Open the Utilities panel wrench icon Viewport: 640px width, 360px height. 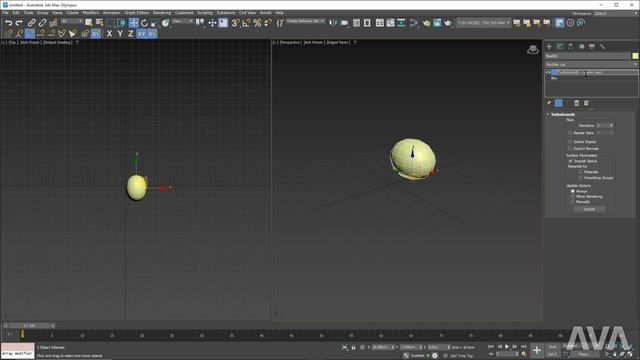click(x=602, y=47)
